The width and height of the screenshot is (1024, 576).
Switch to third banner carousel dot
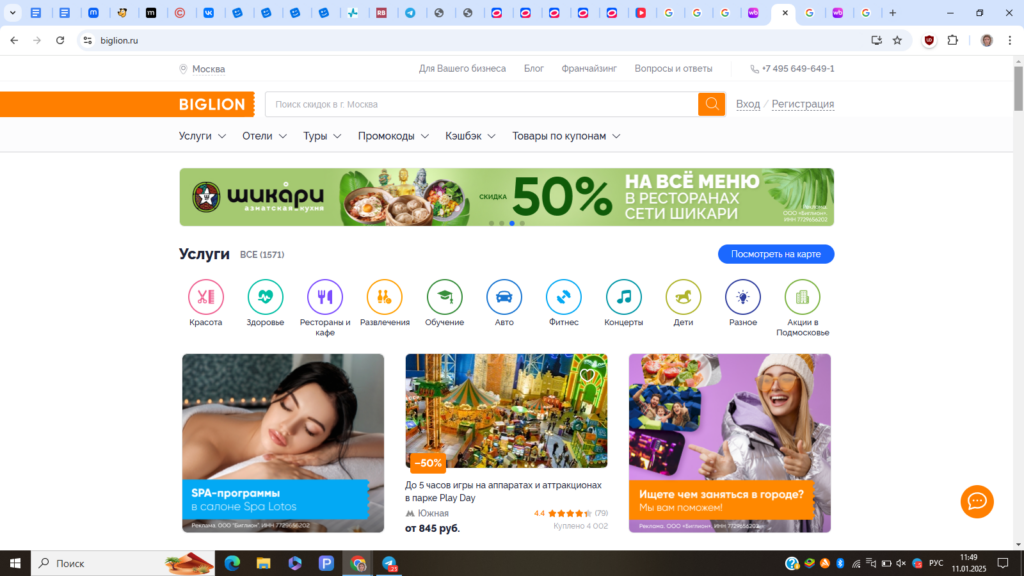[x=512, y=223]
